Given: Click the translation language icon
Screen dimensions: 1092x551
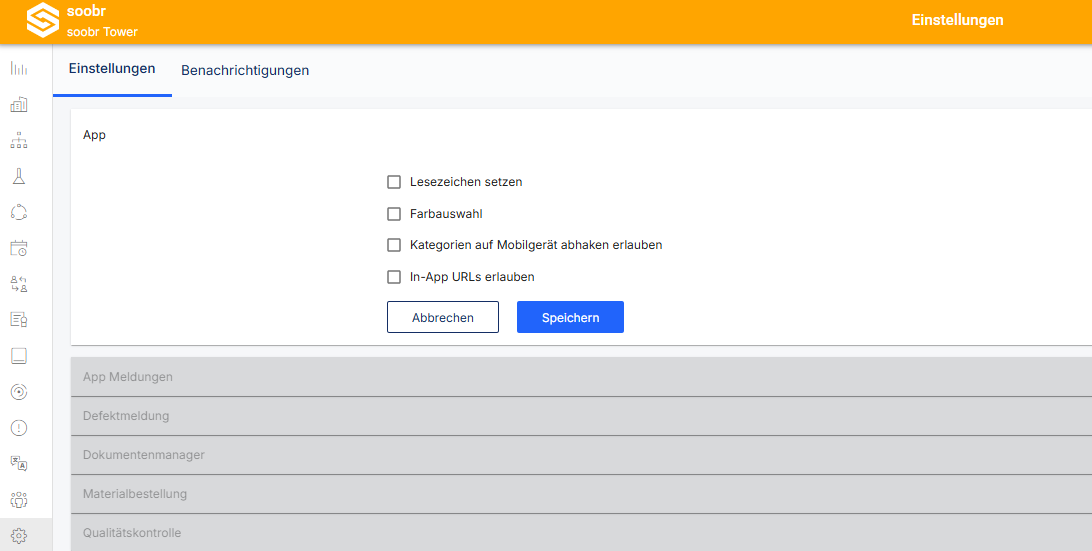Looking at the screenshot, I should pyautogui.click(x=19, y=464).
